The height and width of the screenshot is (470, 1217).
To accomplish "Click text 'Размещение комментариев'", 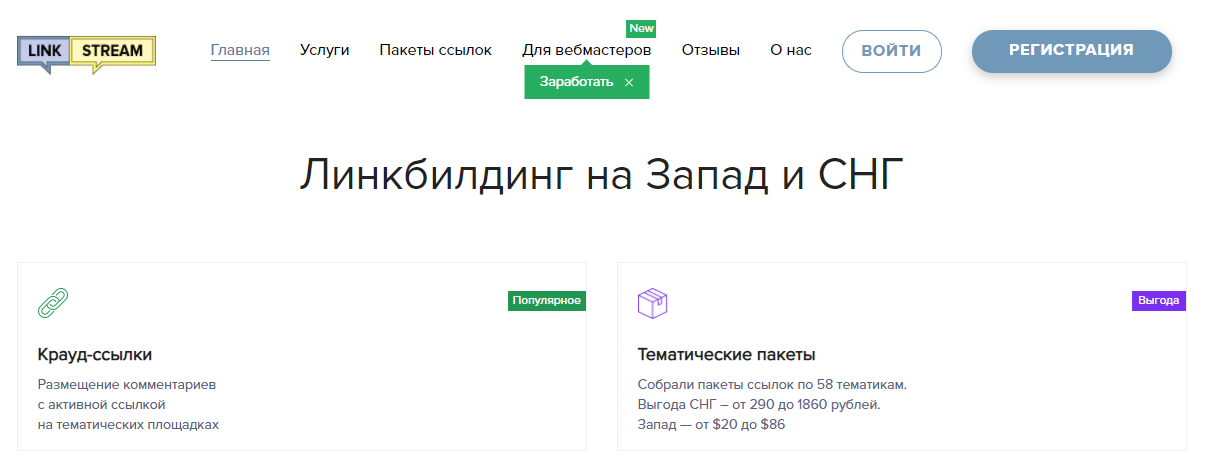I will pos(127,384).
